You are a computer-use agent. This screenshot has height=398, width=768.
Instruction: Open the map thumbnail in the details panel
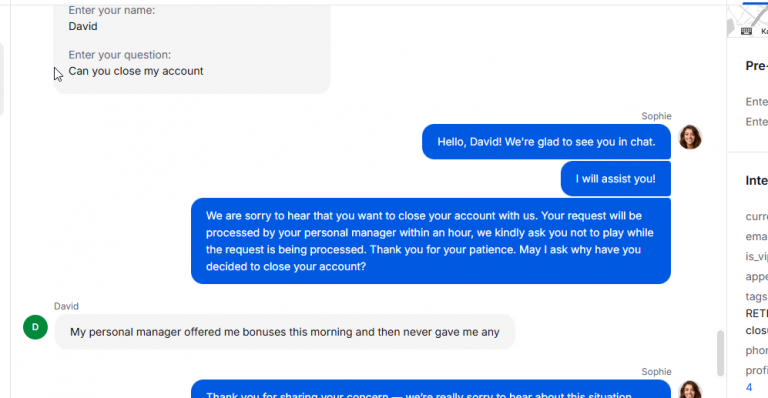[x=748, y=21]
